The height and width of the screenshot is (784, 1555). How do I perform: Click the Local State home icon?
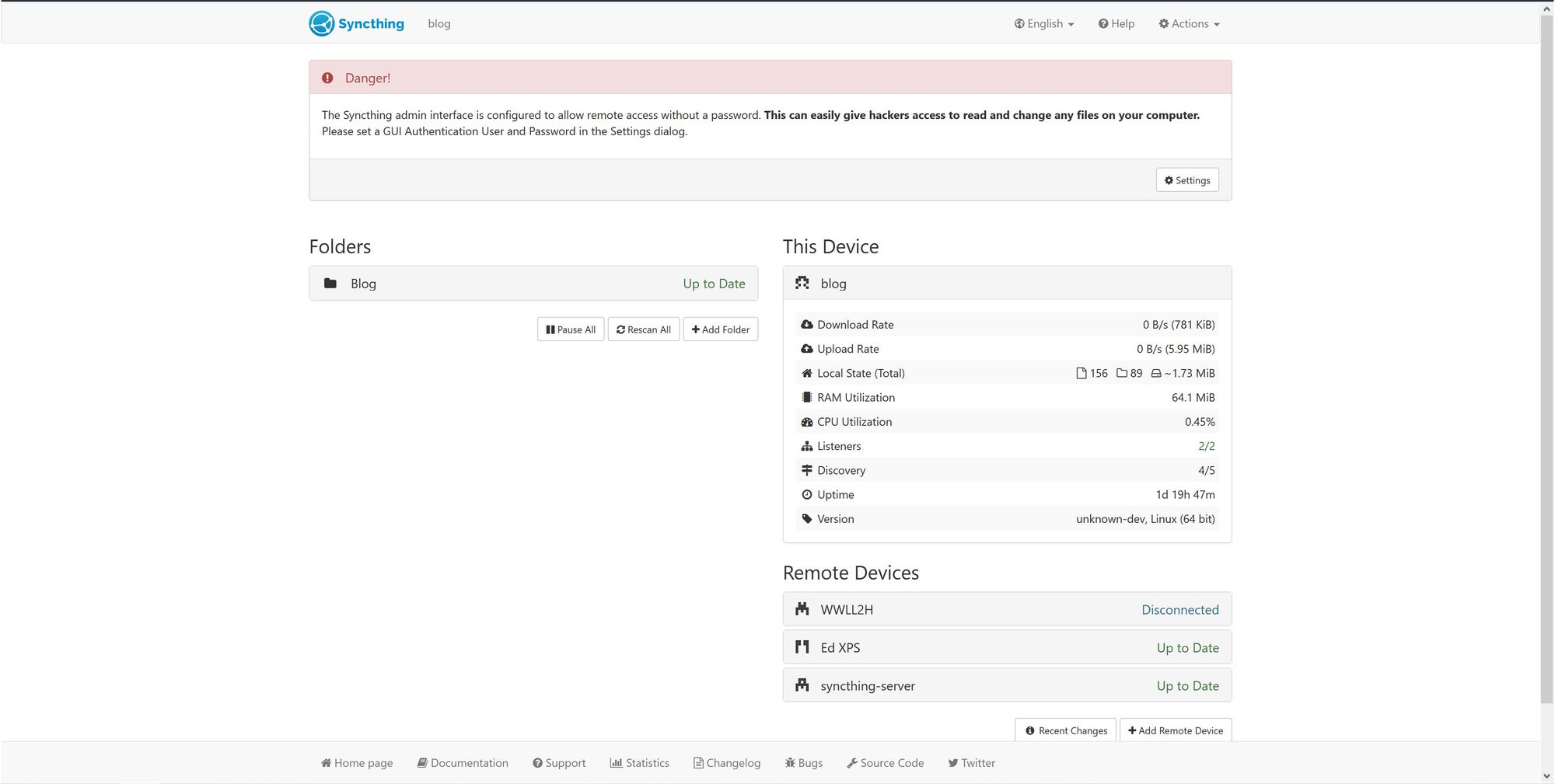click(x=807, y=373)
